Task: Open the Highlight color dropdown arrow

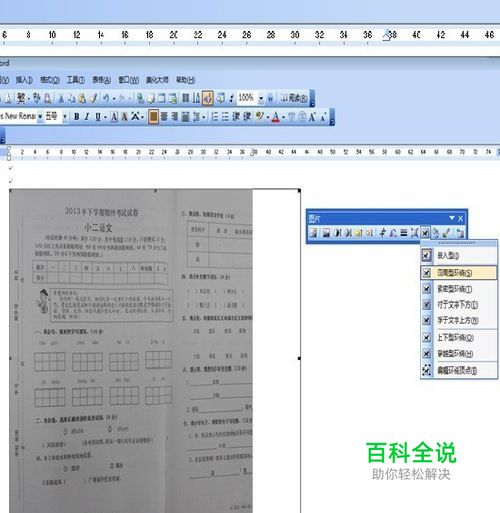Action: coord(268,117)
